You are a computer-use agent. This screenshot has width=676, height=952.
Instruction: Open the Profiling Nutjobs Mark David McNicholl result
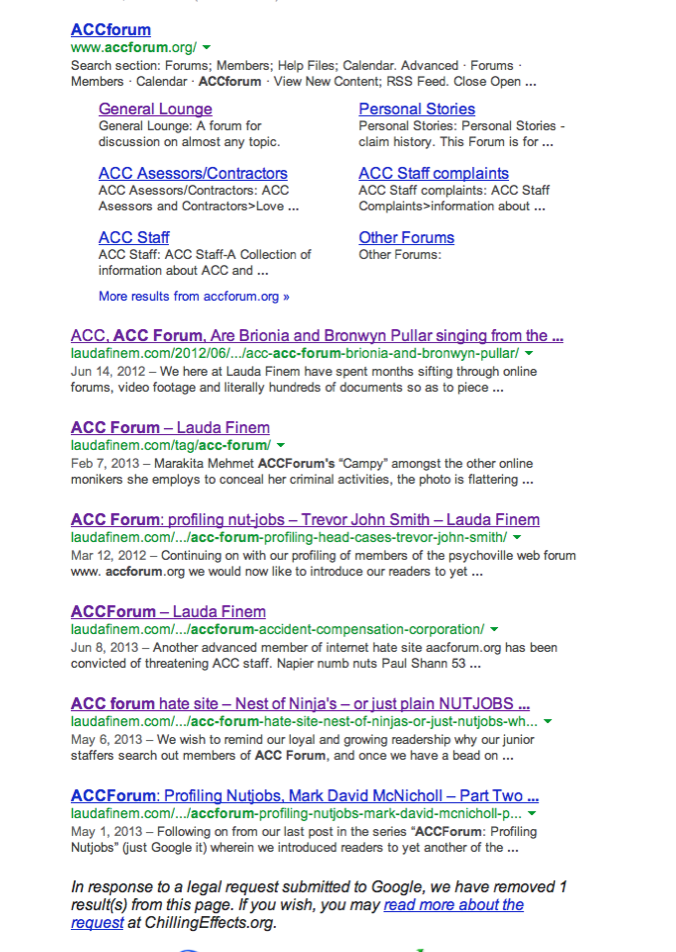coord(305,796)
